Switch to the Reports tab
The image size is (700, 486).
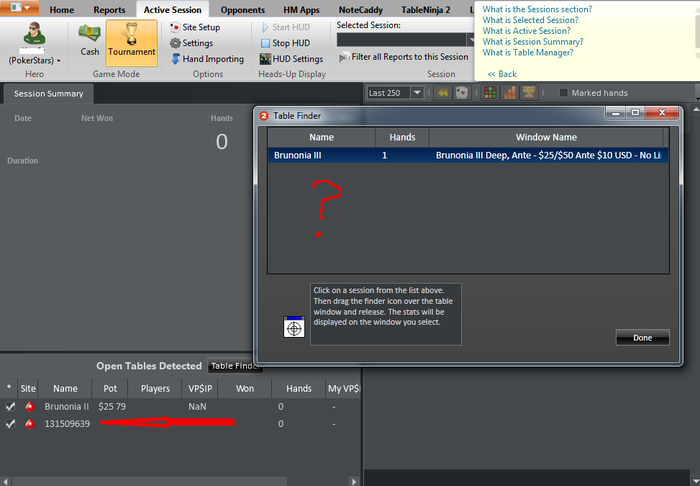109,9
